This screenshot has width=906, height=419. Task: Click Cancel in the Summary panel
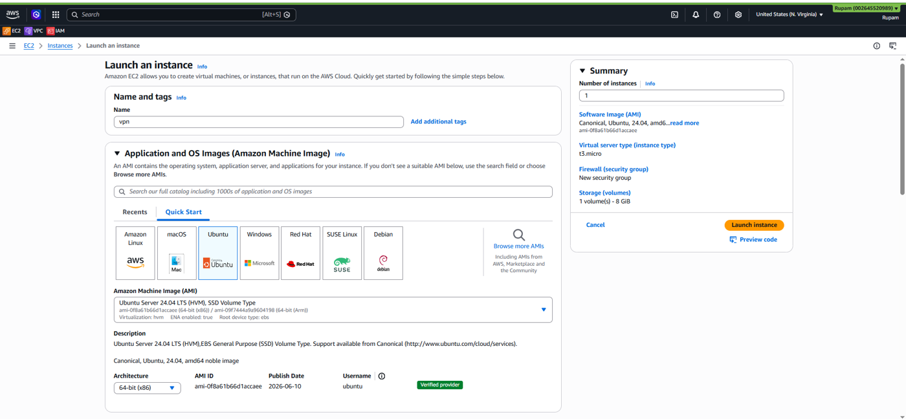595,225
